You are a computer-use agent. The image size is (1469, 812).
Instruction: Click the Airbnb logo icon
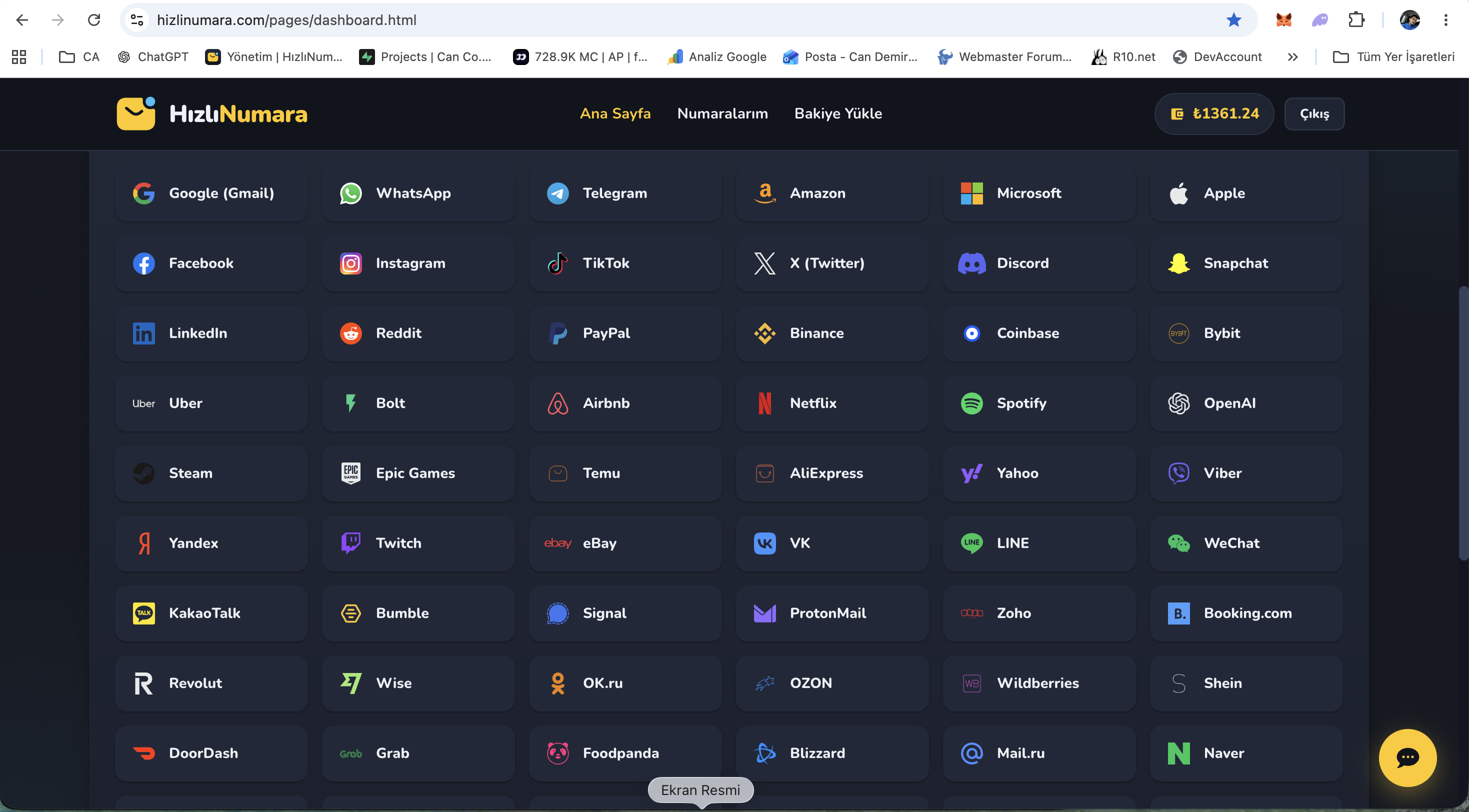click(557, 403)
